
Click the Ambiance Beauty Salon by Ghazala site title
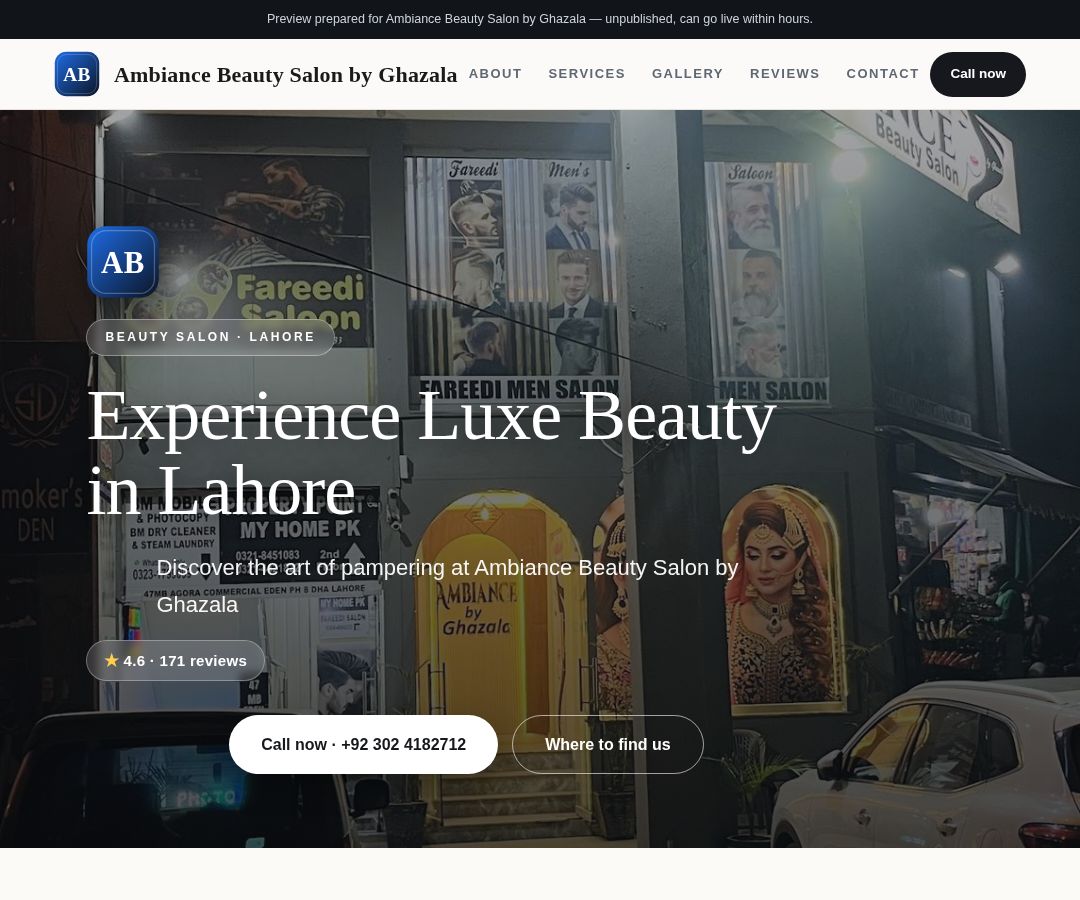coord(285,74)
